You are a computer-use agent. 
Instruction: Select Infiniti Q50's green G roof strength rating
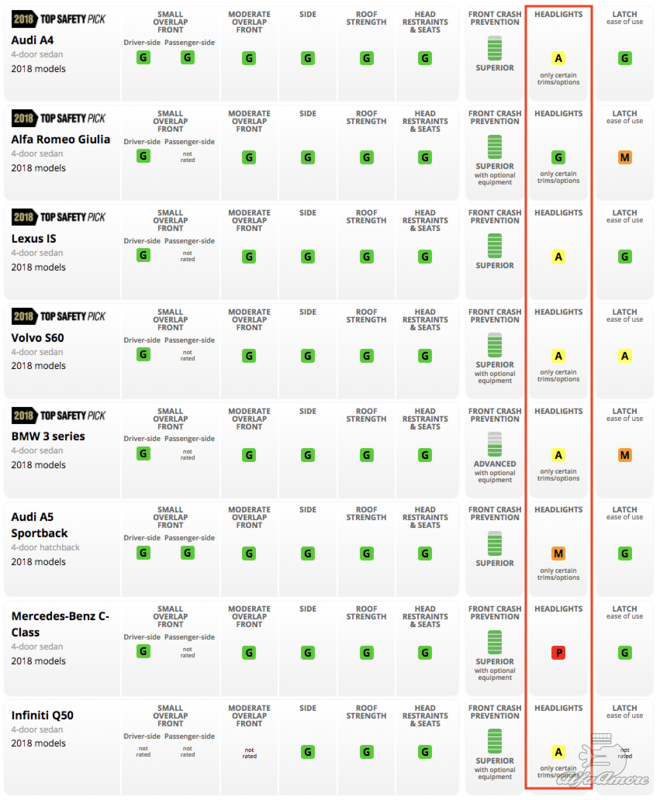click(366, 752)
